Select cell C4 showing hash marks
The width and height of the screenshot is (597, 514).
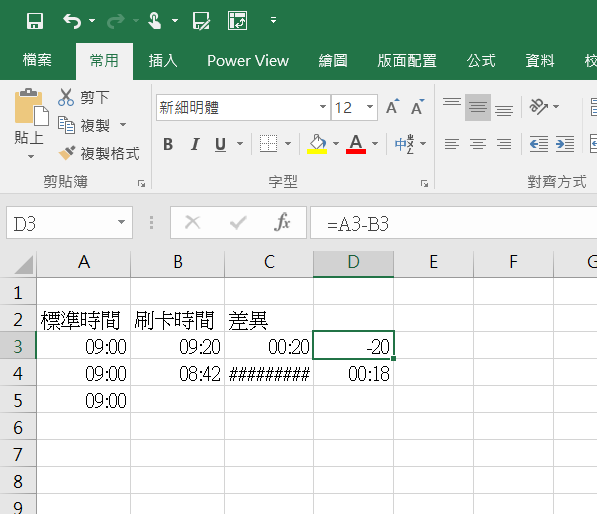(269, 373)
